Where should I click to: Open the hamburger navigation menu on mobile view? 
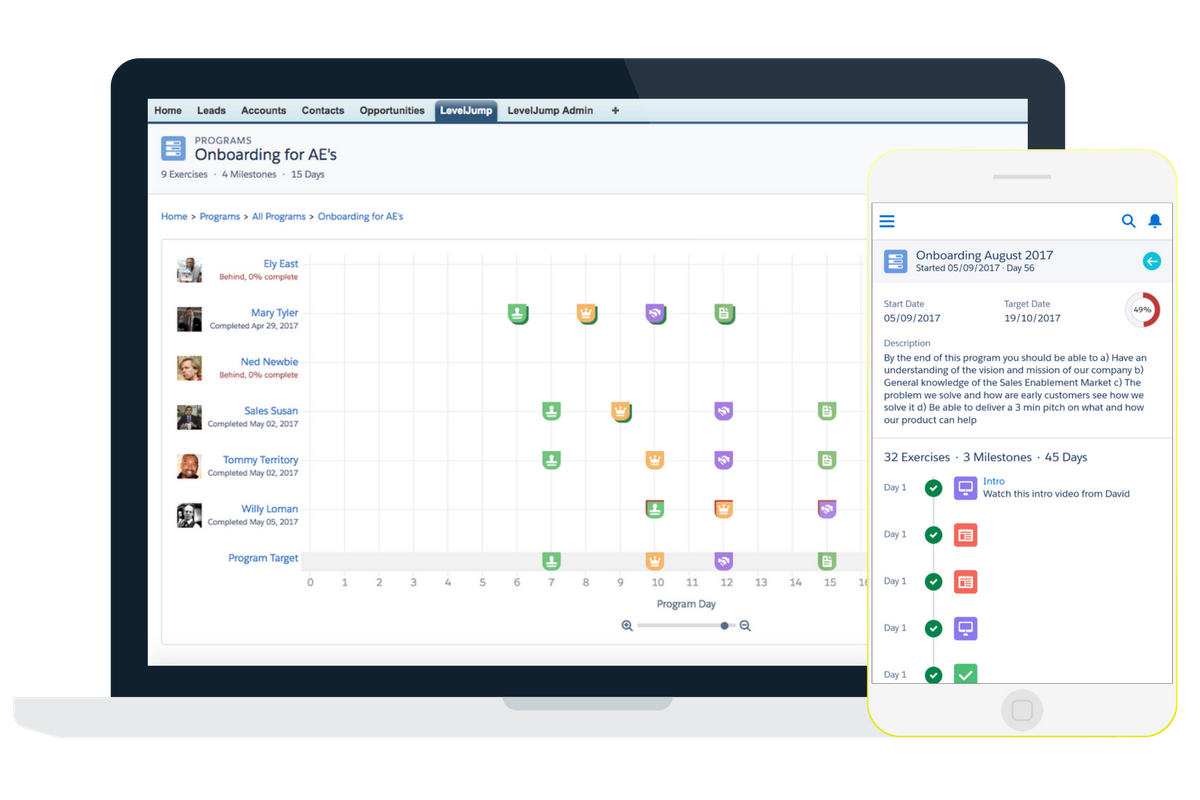(x=887, y=221)
